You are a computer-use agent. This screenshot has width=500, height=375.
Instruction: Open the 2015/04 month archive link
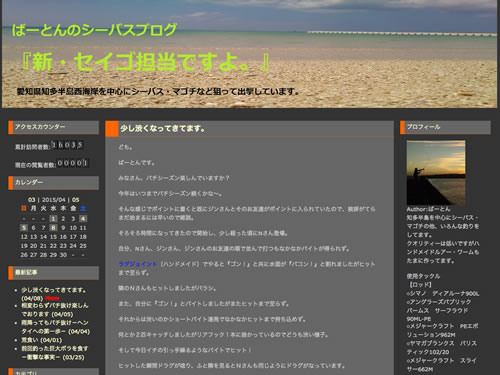(x=54, y=200)
